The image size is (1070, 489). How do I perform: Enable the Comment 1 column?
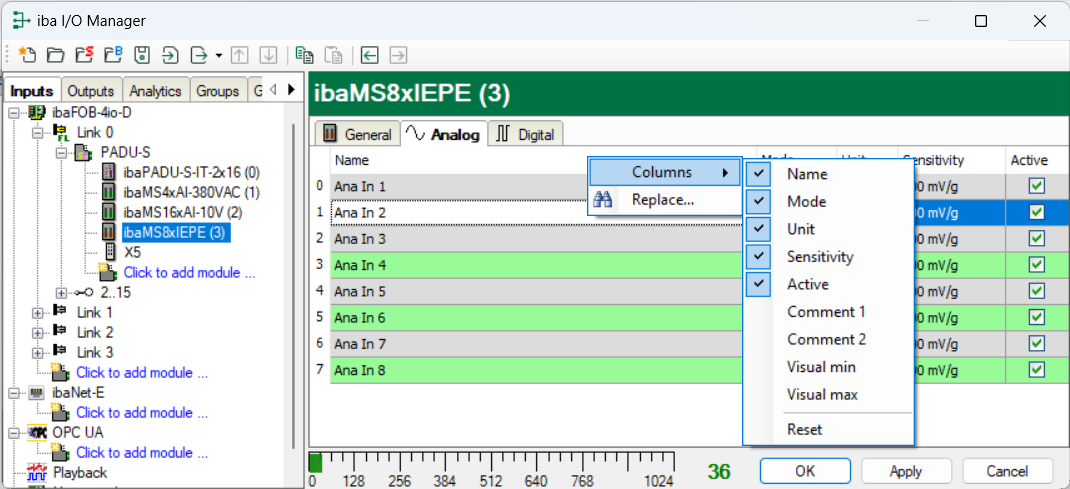tap(828, 312)
